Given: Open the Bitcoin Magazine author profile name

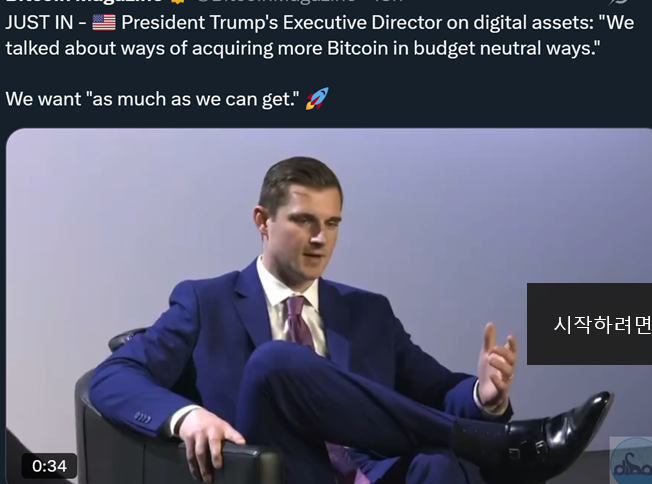Looking at the screenshot, I should click(83, 1).
